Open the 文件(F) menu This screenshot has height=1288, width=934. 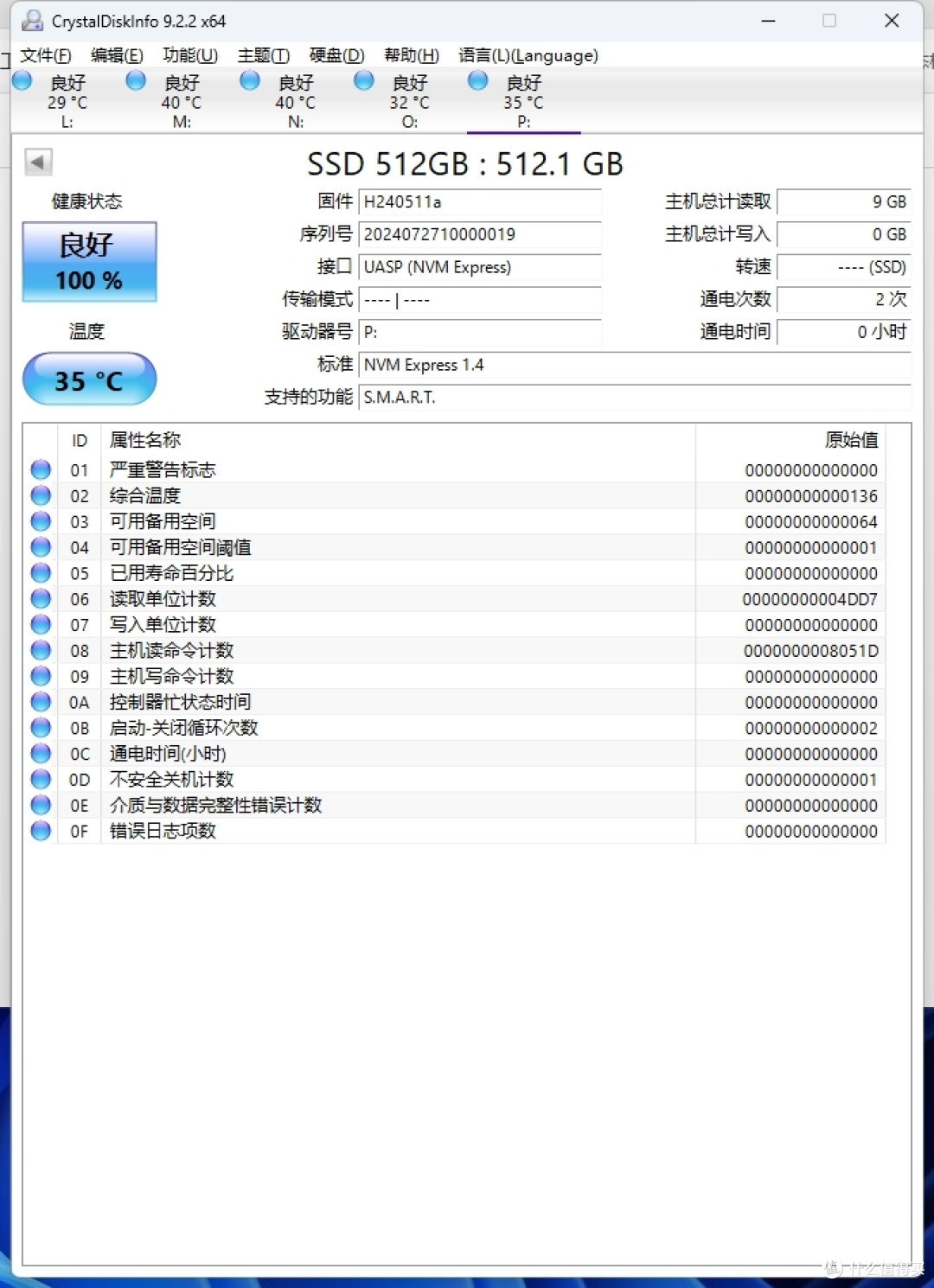[x=46, y=55]
